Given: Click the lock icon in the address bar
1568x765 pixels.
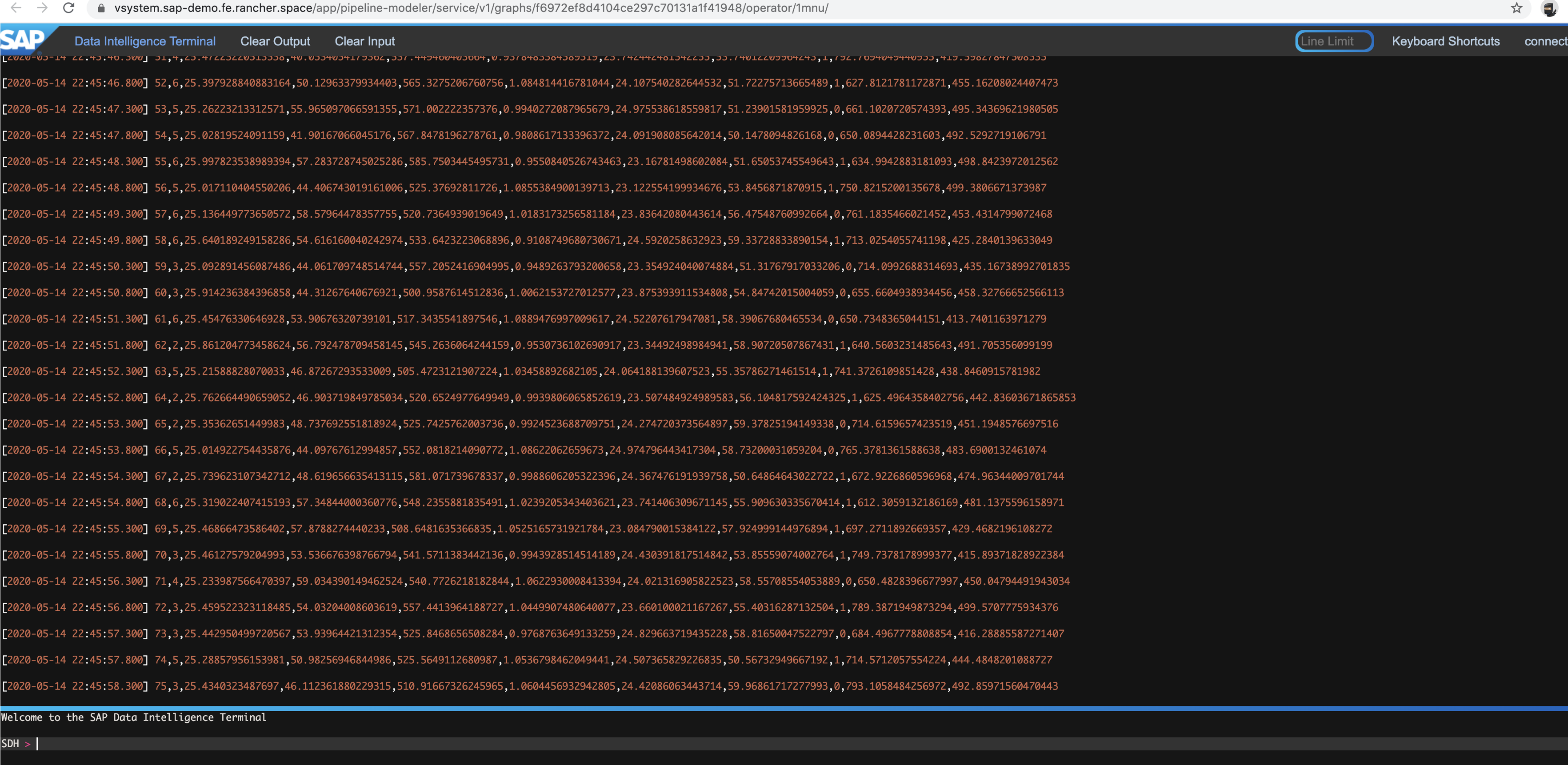Looking at the screenshot, I should click(102, 8).
